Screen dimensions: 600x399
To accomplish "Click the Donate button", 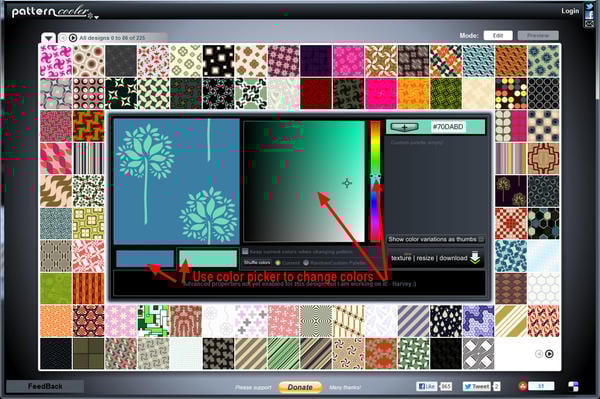I will point(300,387).
